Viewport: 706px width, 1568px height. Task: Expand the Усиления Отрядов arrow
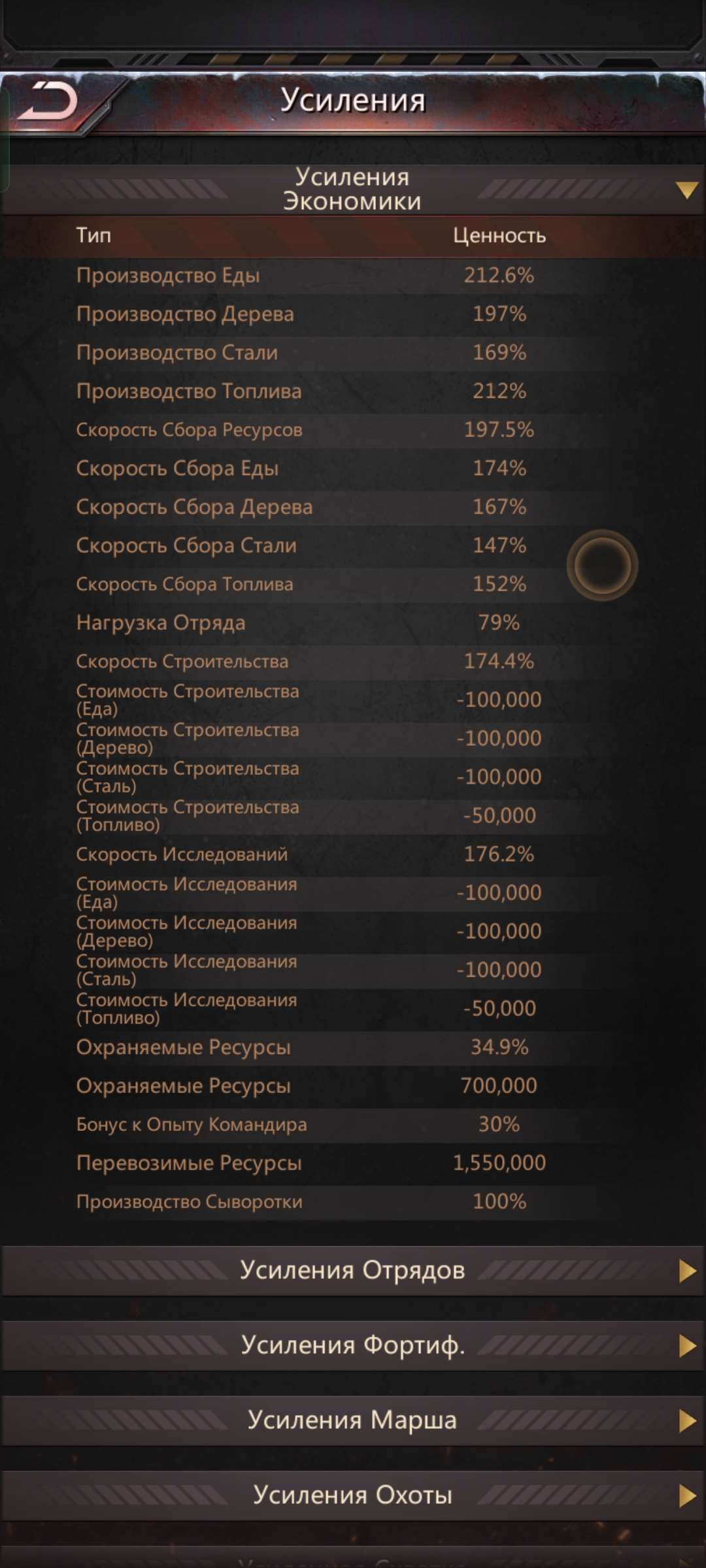pyautogui.click(x=686, y=1271)
